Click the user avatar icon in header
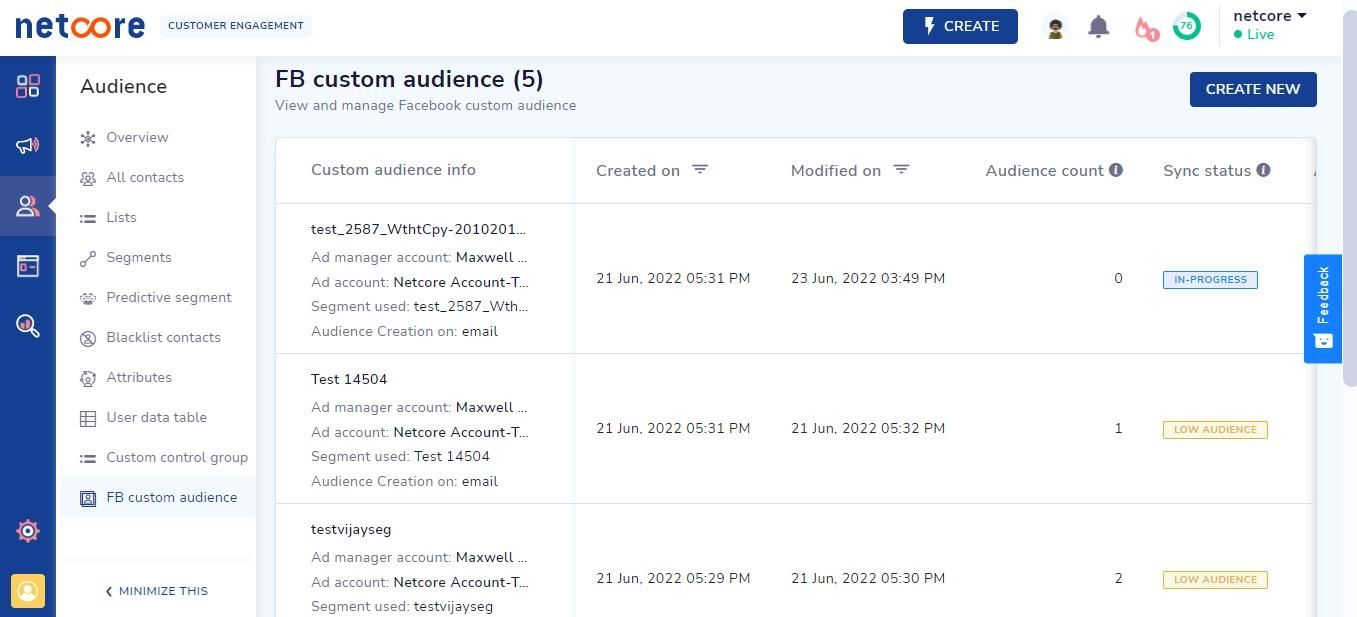Image resolution: width=1357 pixels, height=617 pixels. (1055, 28)
